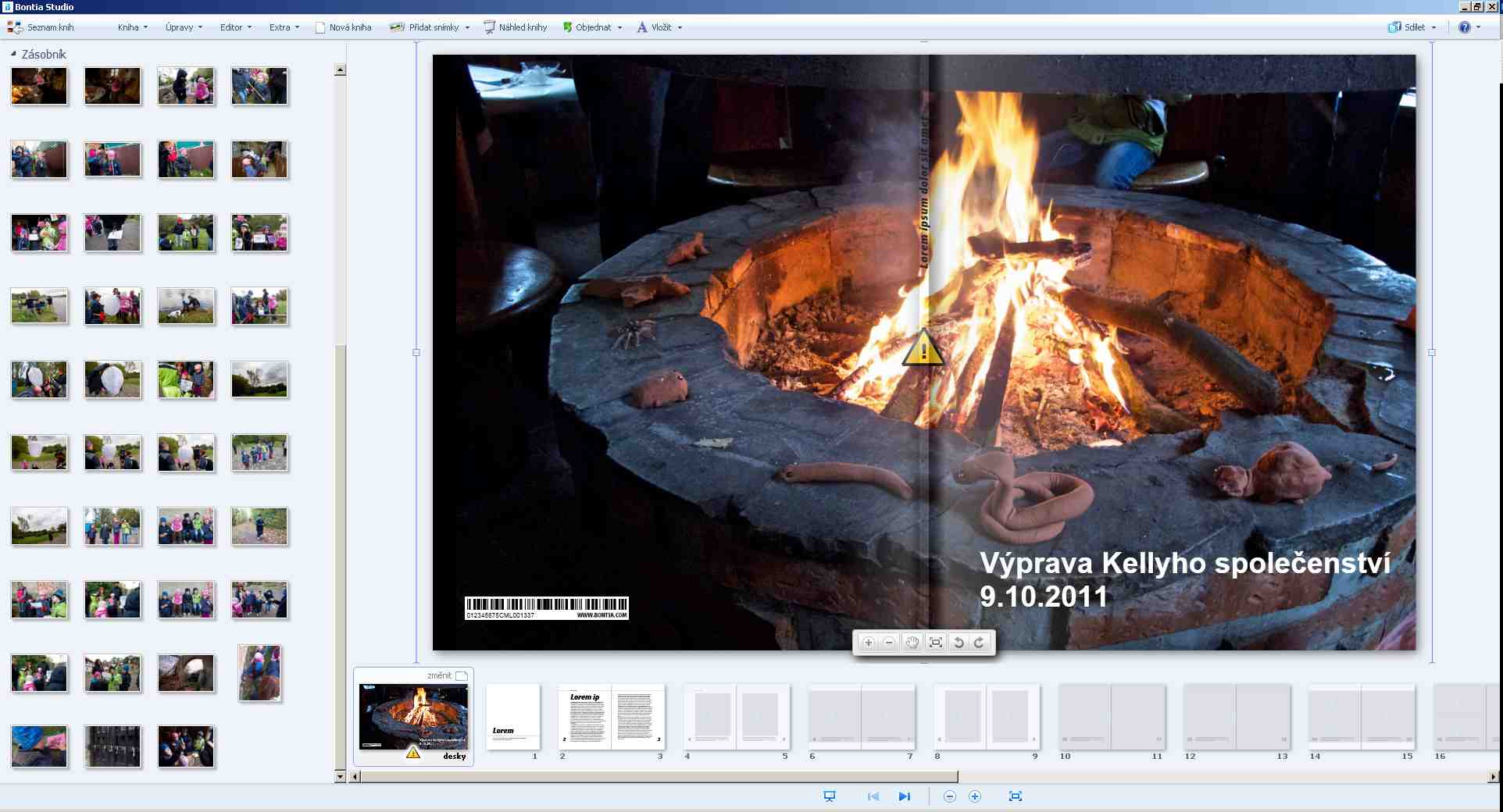
Task: Start presentation mode from bottom bar
Action: 830,796
